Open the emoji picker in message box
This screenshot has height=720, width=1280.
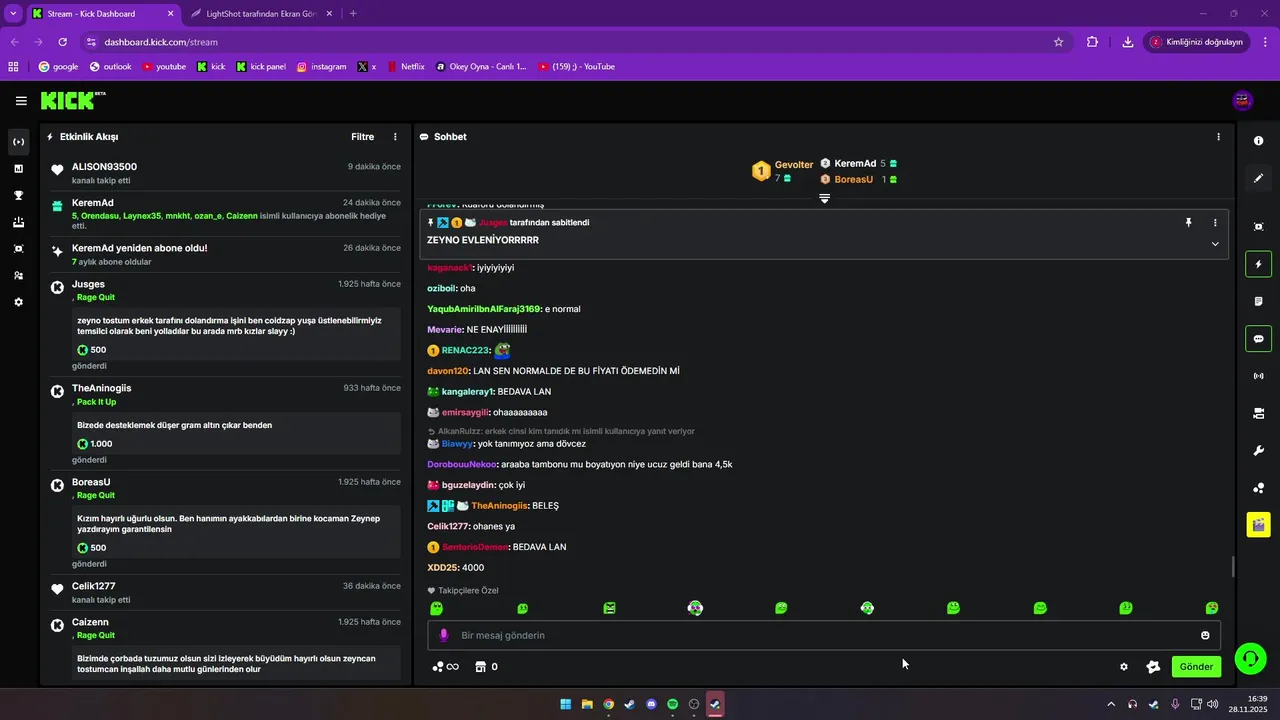(1205, 636)
